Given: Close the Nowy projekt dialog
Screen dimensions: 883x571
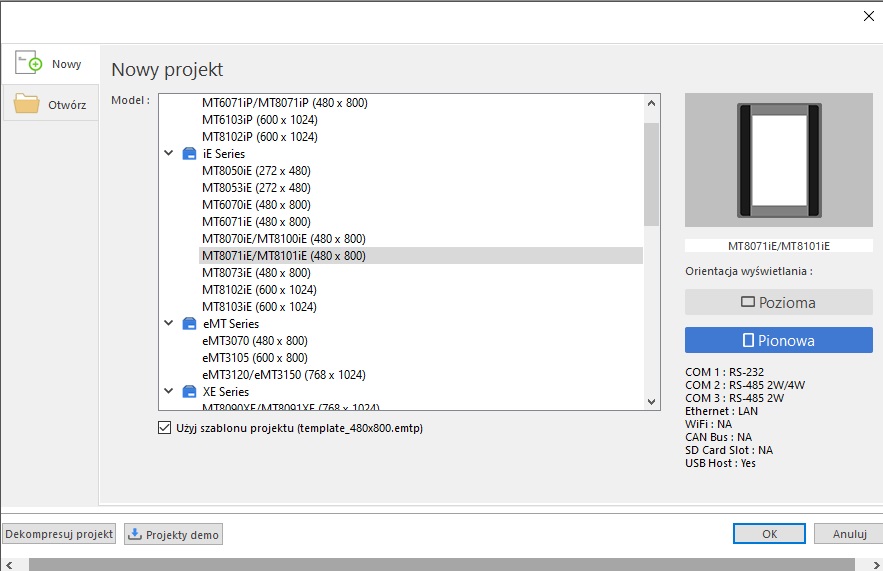Looking at the screenshot, I should (x=868, y=16).
